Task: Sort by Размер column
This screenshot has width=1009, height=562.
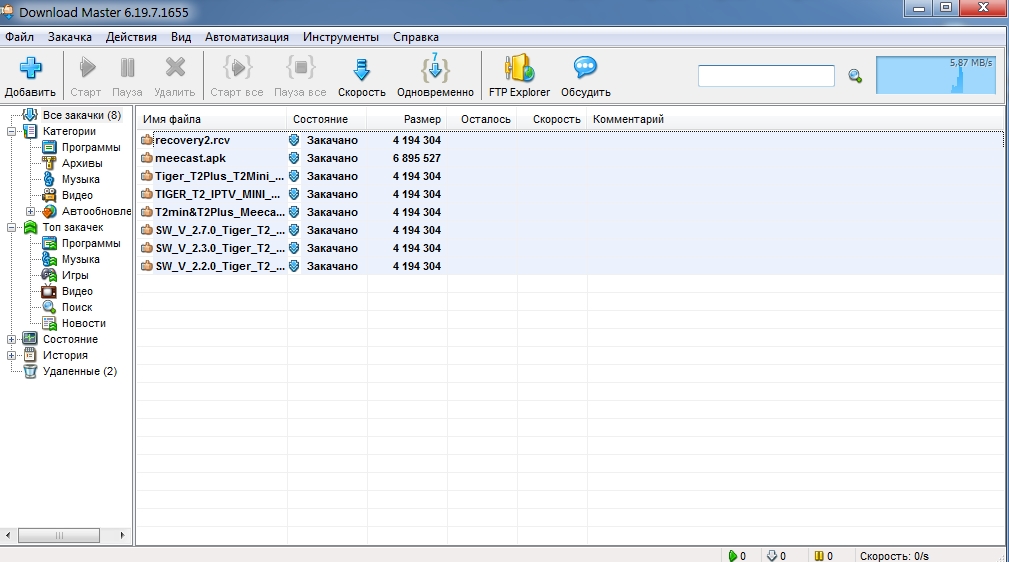Action: 407,119
